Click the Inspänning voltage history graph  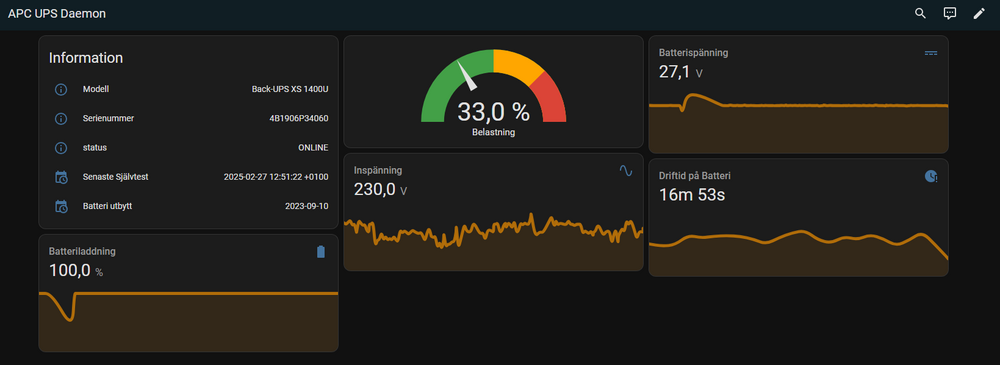(x=493, y=241)
